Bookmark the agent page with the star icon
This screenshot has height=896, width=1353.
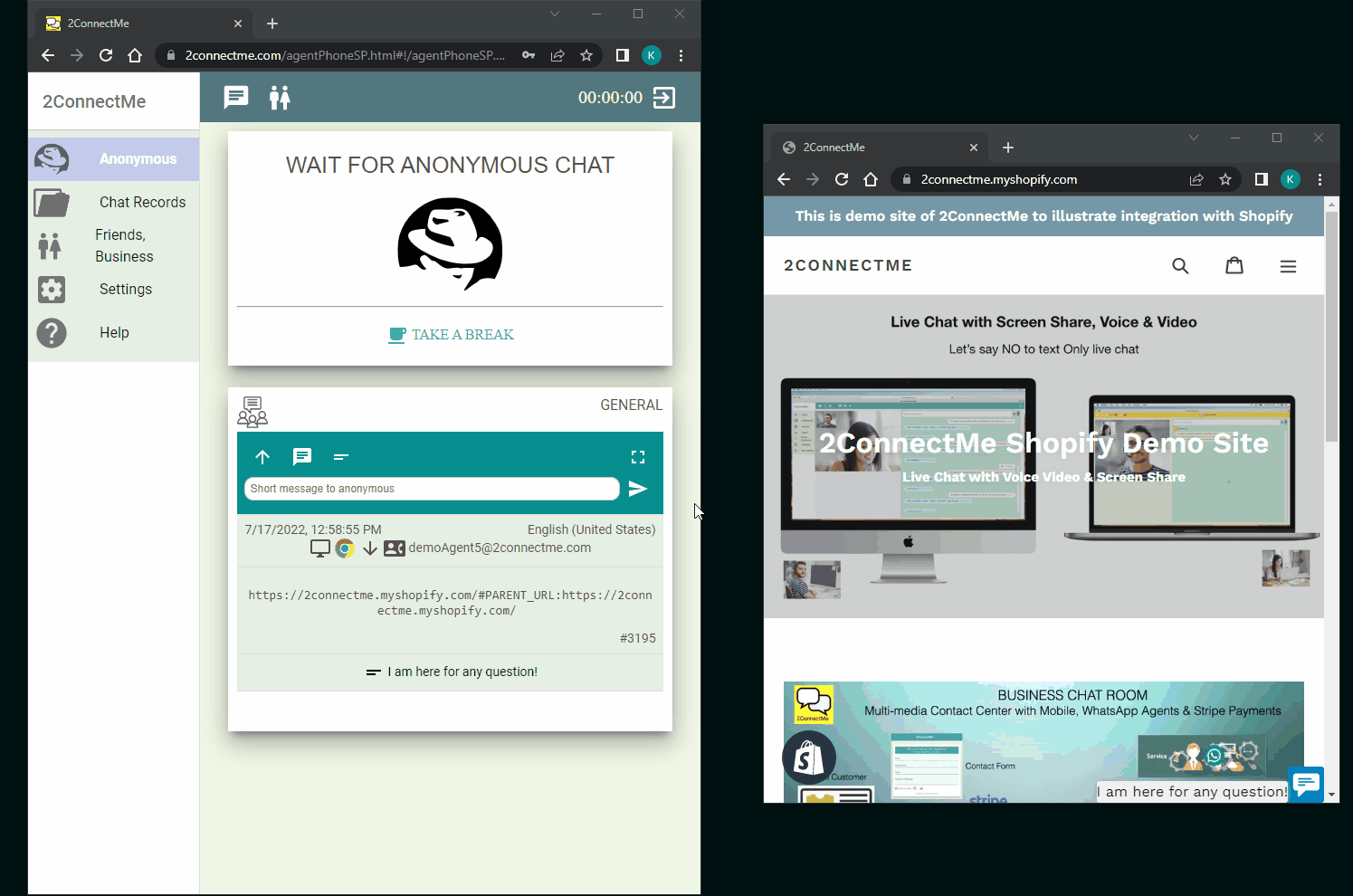pos(586,55)
